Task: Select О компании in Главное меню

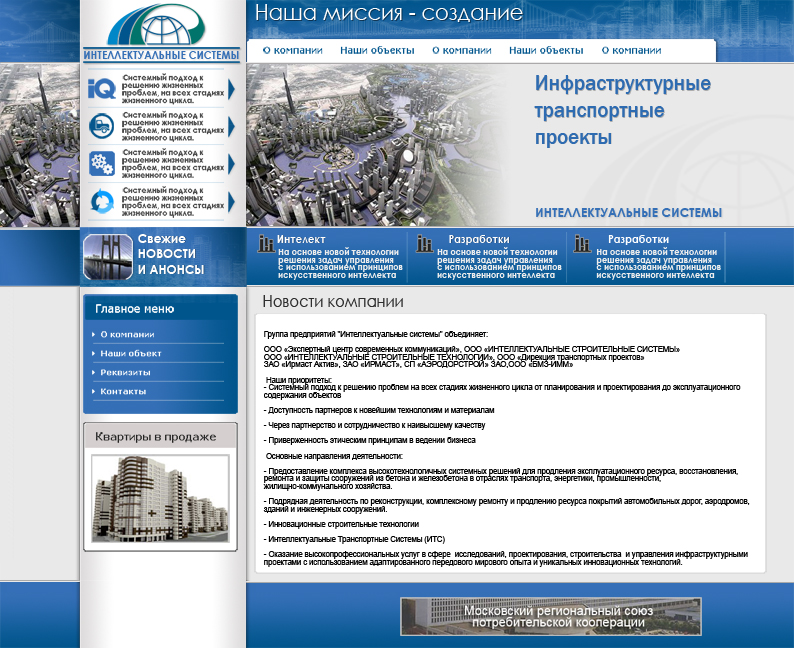Action: pyautogui.click(x=127, y=334)
